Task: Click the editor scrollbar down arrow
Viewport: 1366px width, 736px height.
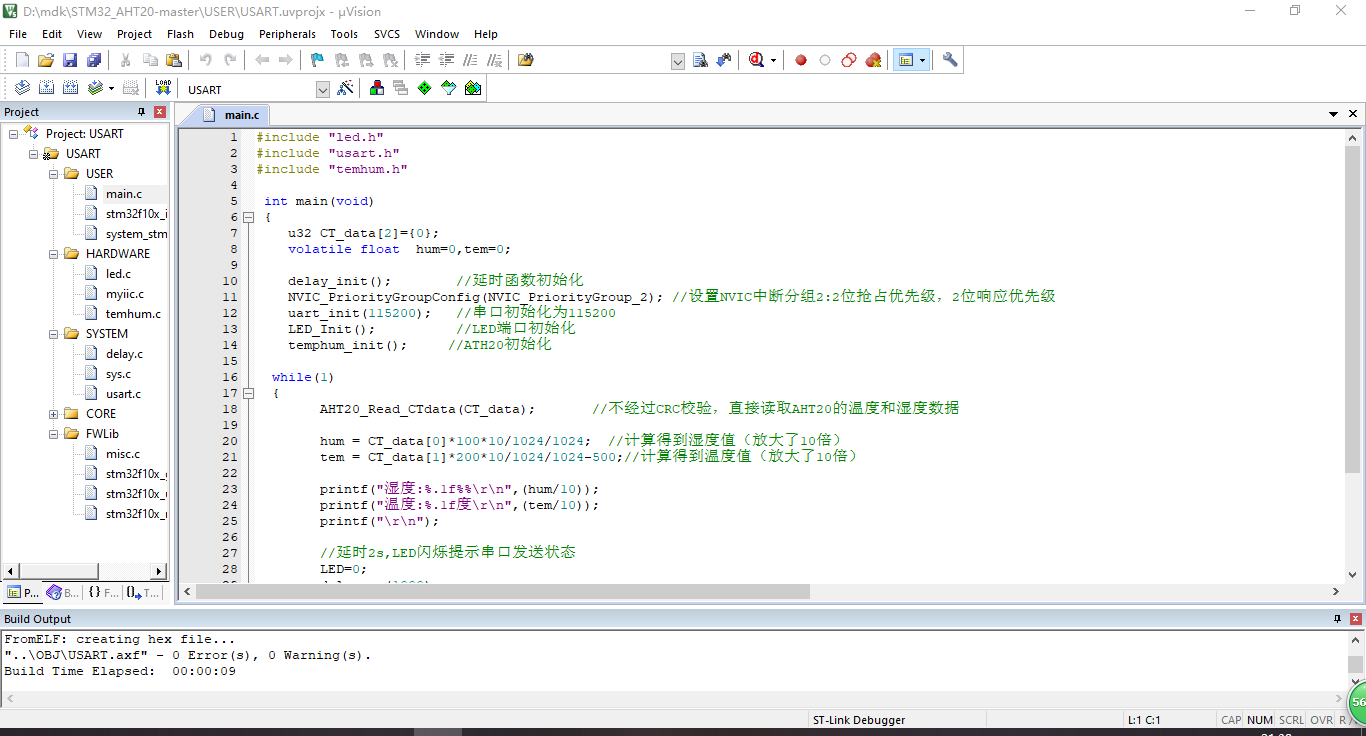Action: coord(1354,573)
